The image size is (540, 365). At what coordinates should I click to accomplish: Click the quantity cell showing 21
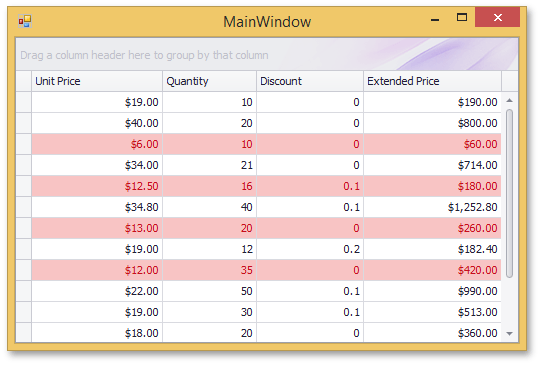[x=209, y=165]
